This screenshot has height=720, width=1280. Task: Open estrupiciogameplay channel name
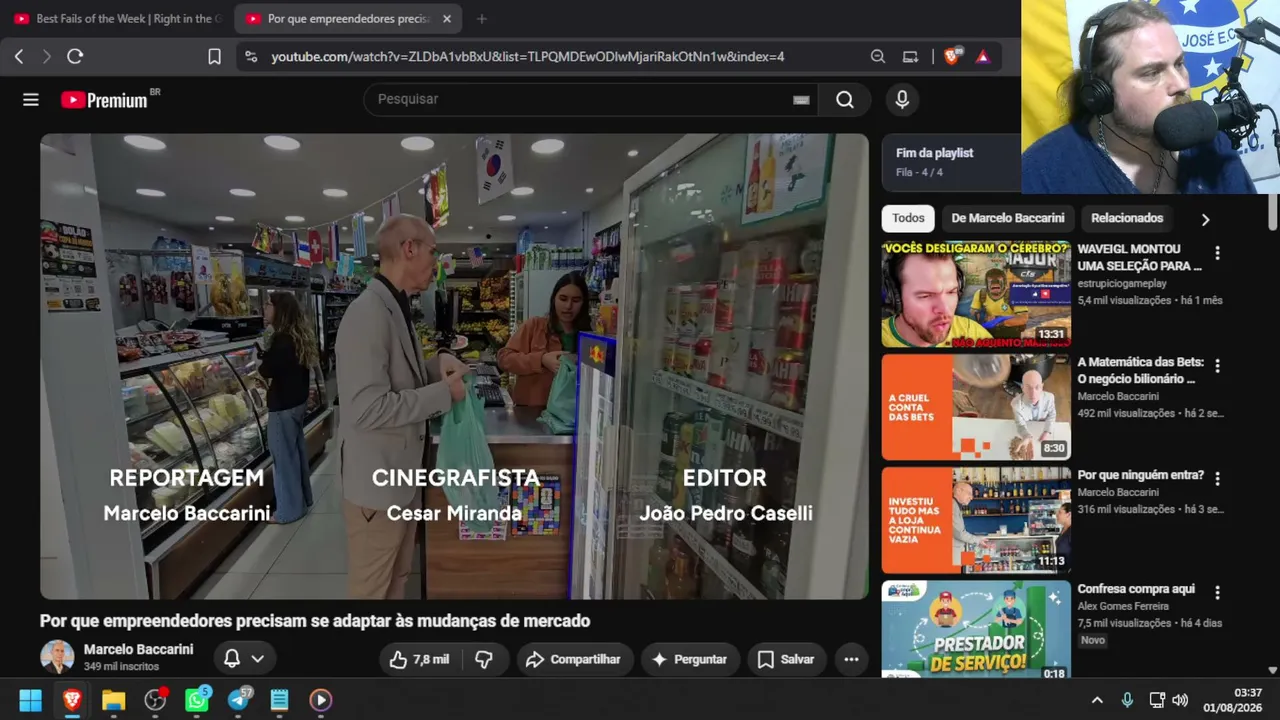click(1122, 284)
